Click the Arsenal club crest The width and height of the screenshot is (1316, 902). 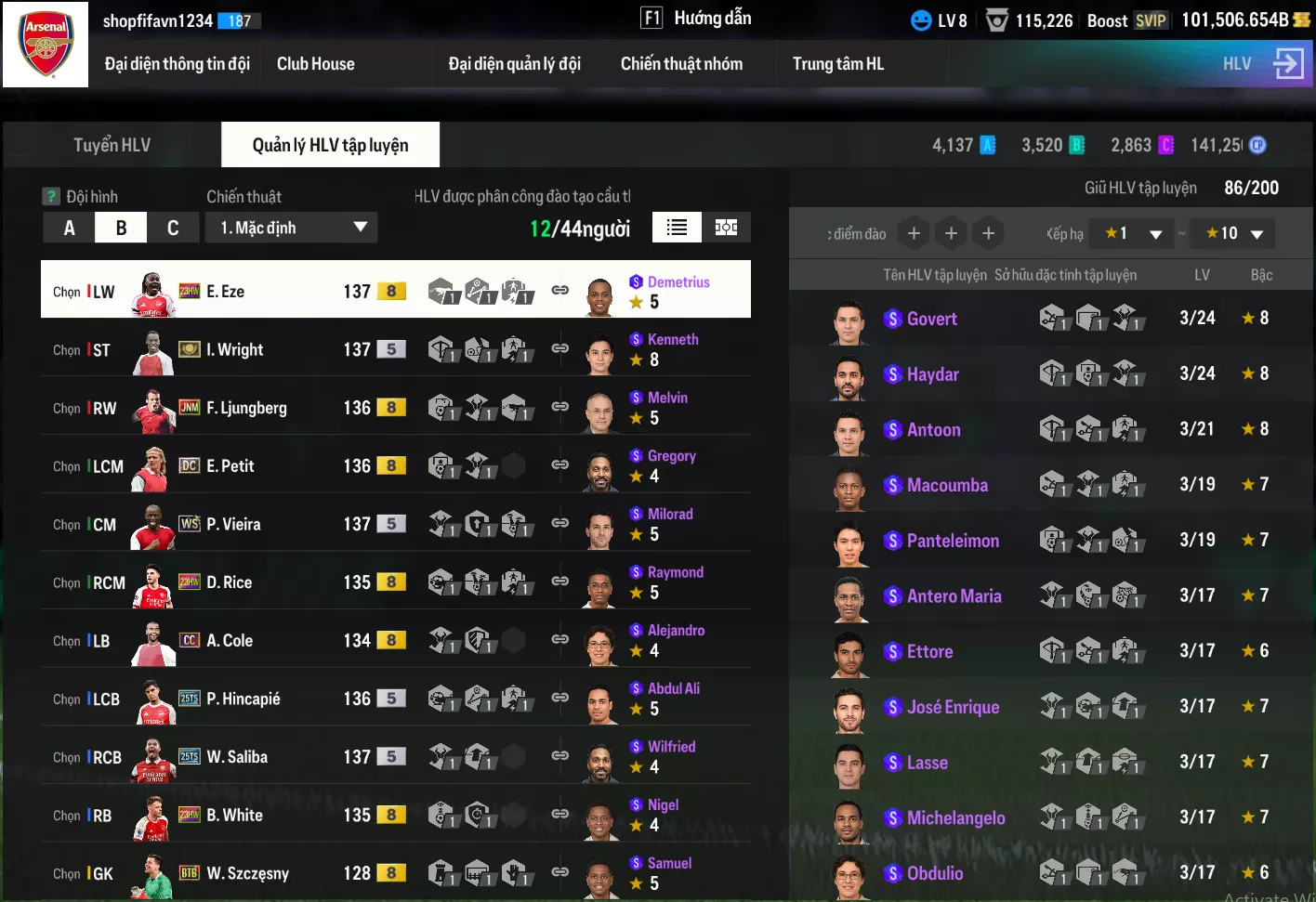click(46, 45)
